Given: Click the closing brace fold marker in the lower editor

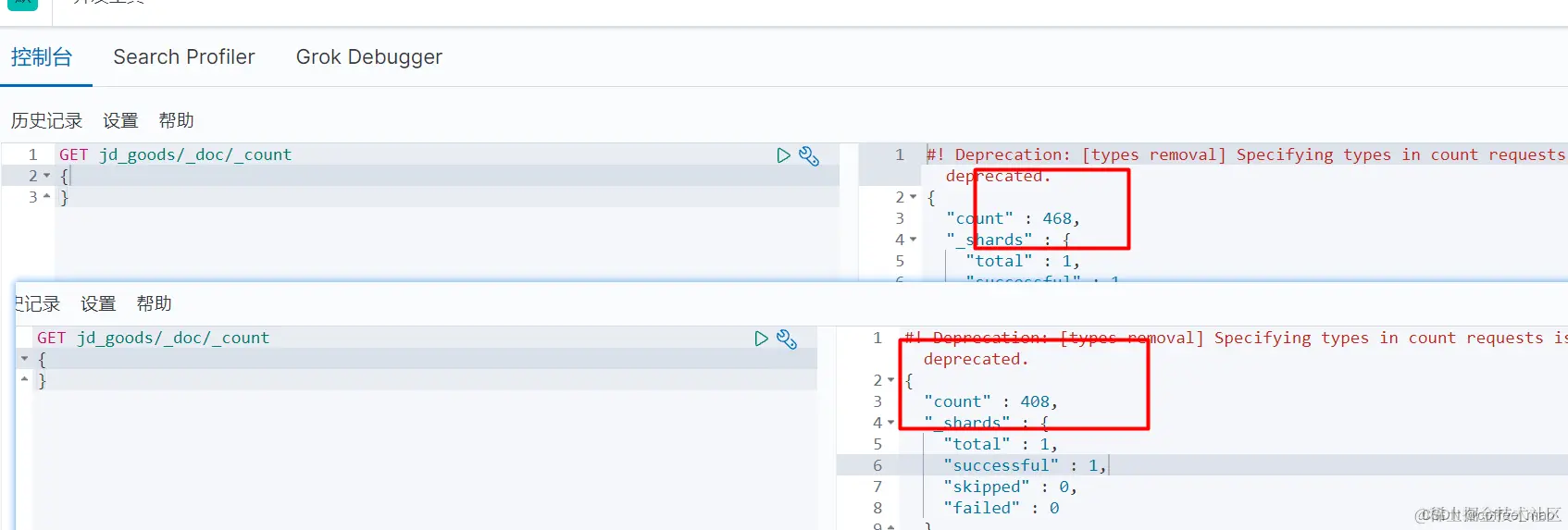Looking at the screenshot, I should [x=25, y=379].
